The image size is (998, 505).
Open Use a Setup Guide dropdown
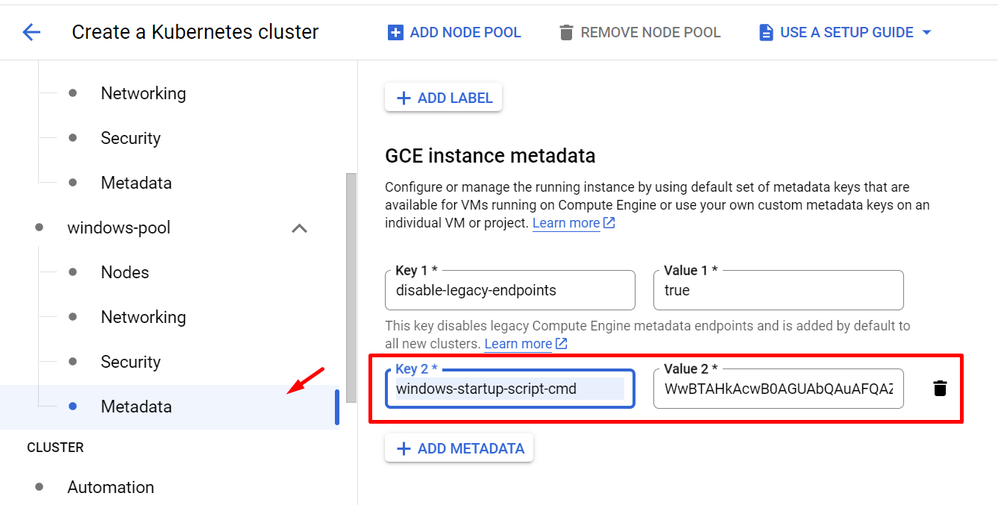(845, 32)
